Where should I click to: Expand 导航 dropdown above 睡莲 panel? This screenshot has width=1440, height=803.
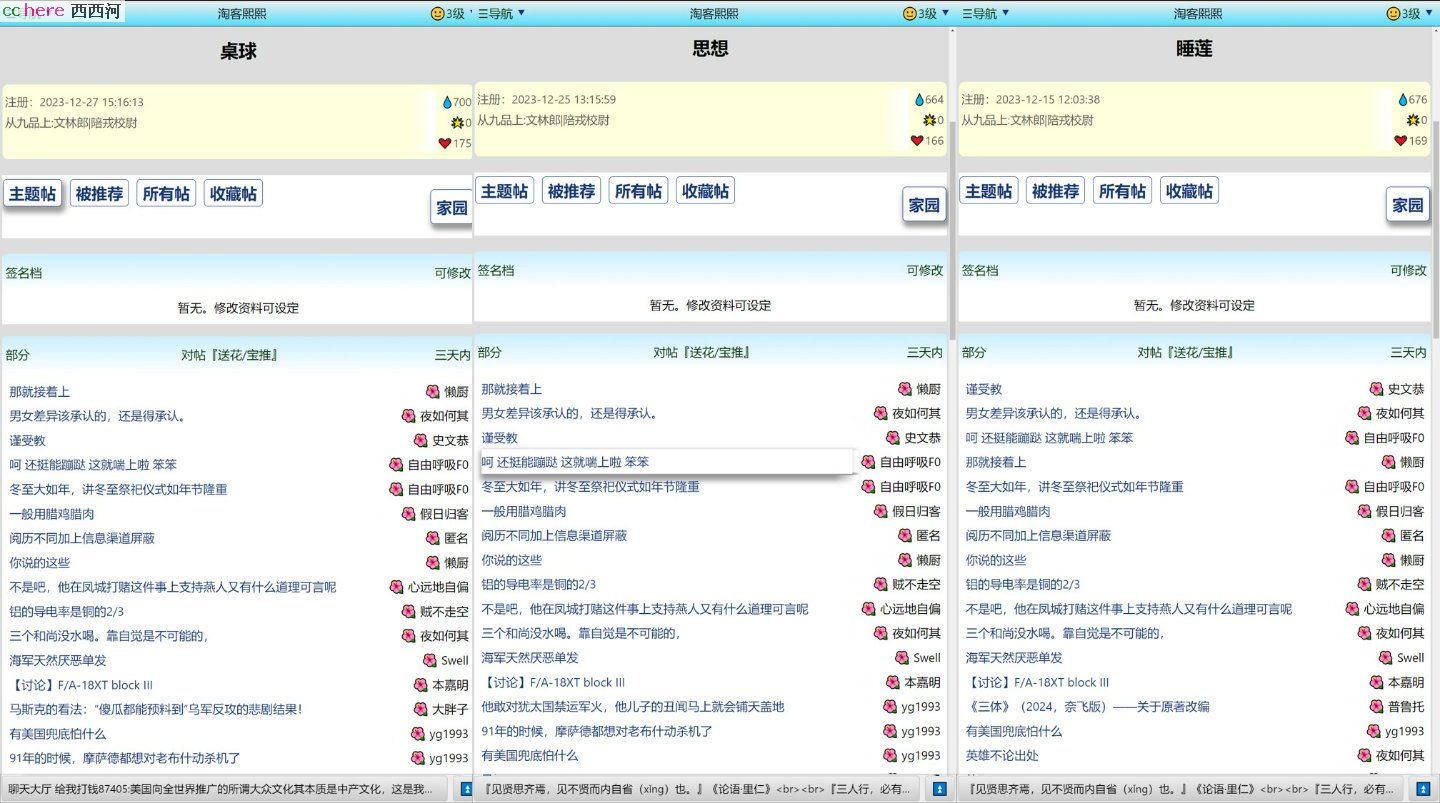click(985, 14)
